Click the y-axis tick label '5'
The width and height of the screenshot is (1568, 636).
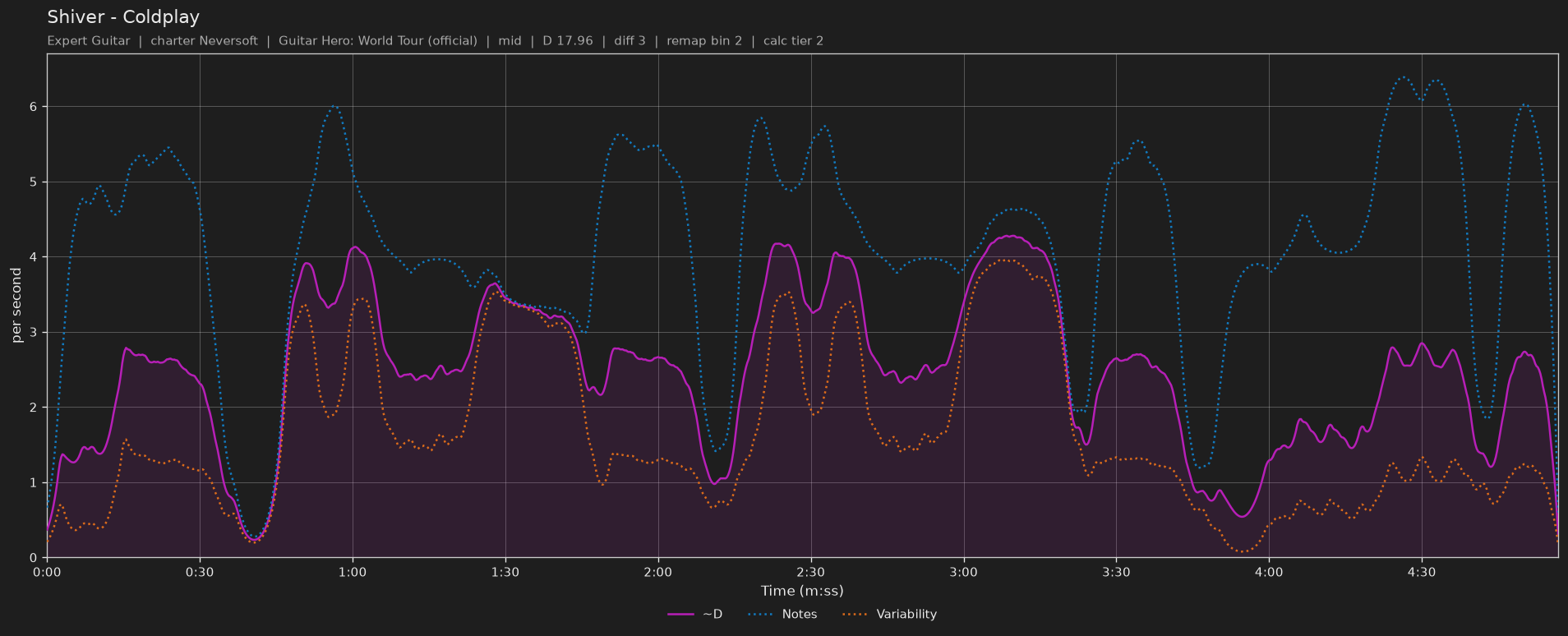coord(34,182)
